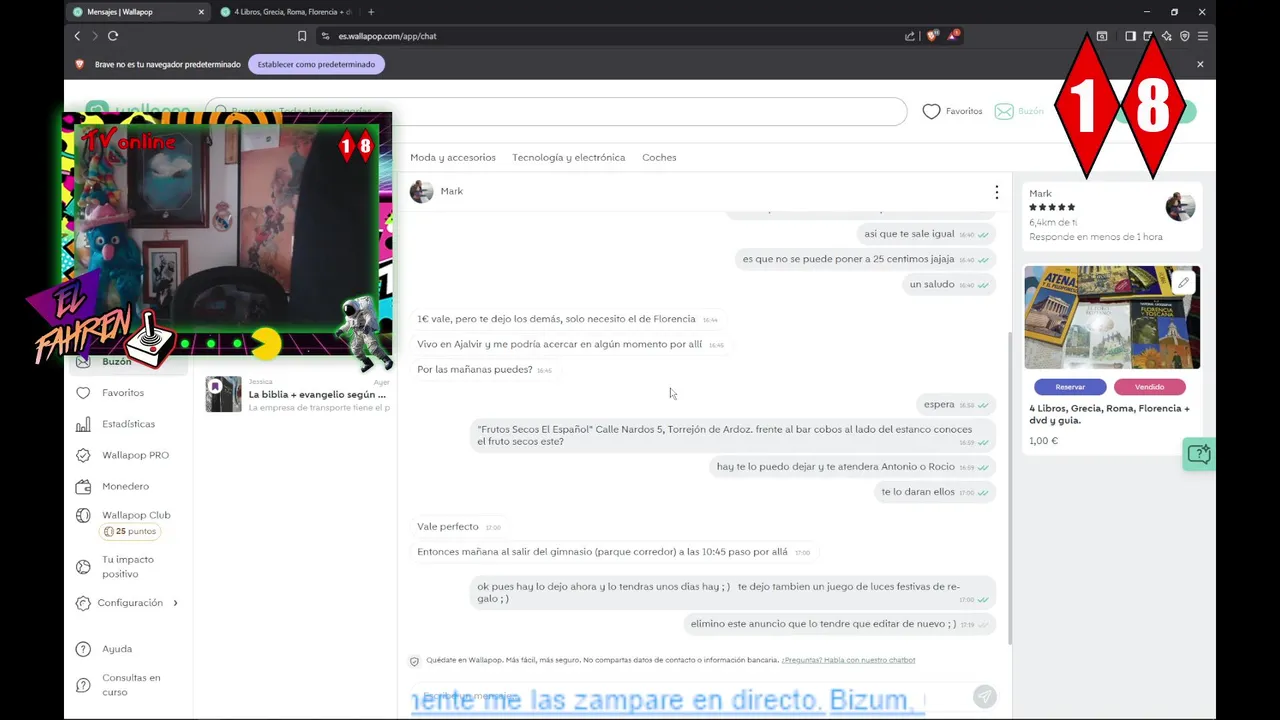Click Establecer como predeterminado button

[x=316, y=64]
